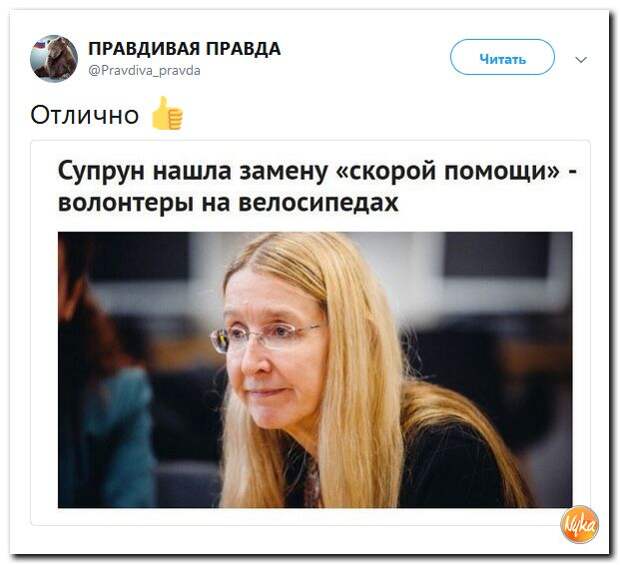620x565 pixels.
Task: Open the @Pravdiva_pravda handle link
Action: coord(144,71)
